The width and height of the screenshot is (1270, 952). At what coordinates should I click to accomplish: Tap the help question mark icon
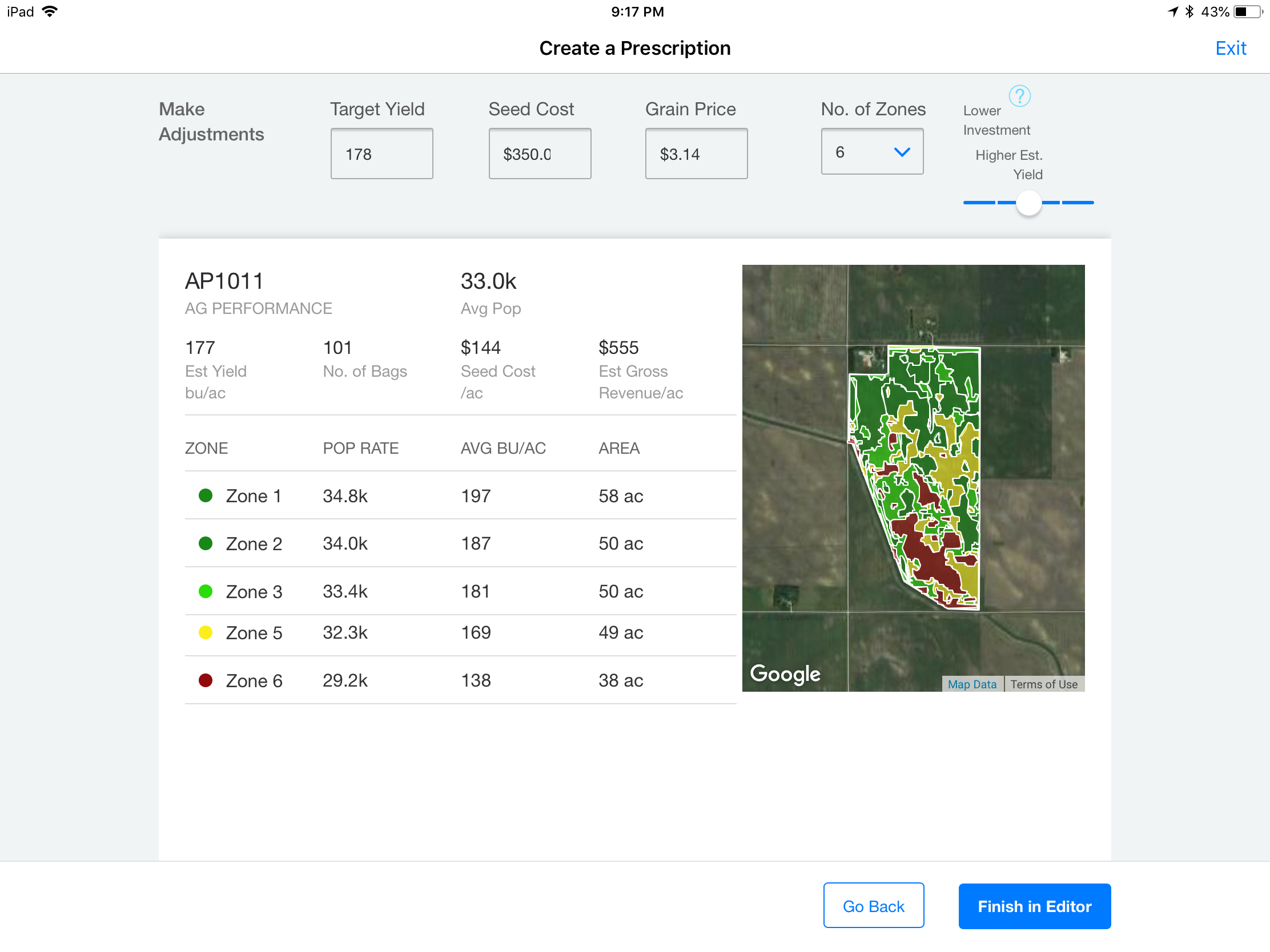1019,96
